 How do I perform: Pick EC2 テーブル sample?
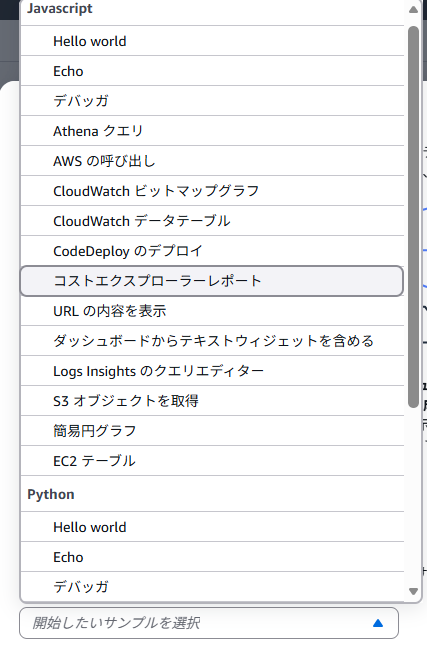(212, 461)
